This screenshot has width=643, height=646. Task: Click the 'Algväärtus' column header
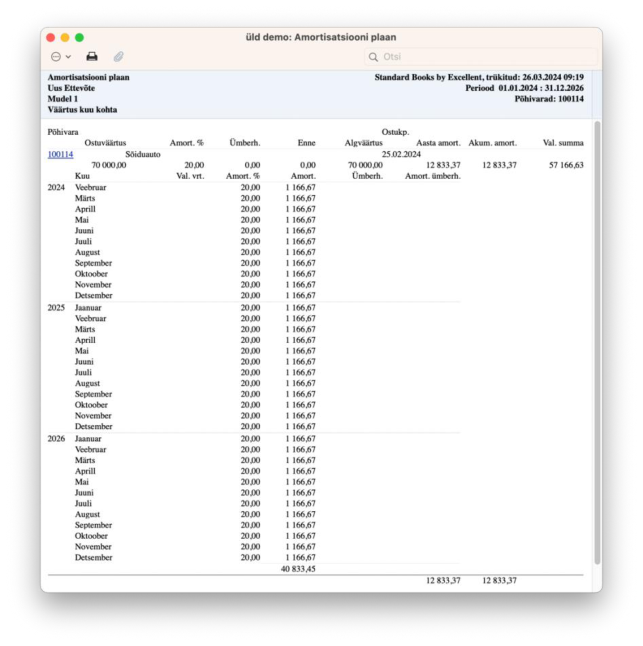click(364, 143)
